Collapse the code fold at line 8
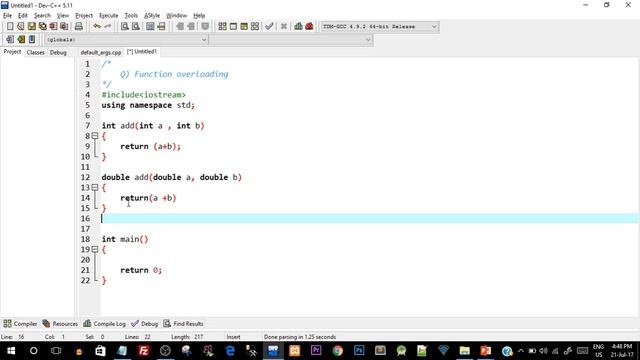The height and width of the screenshot is (360, 640). 95,136
